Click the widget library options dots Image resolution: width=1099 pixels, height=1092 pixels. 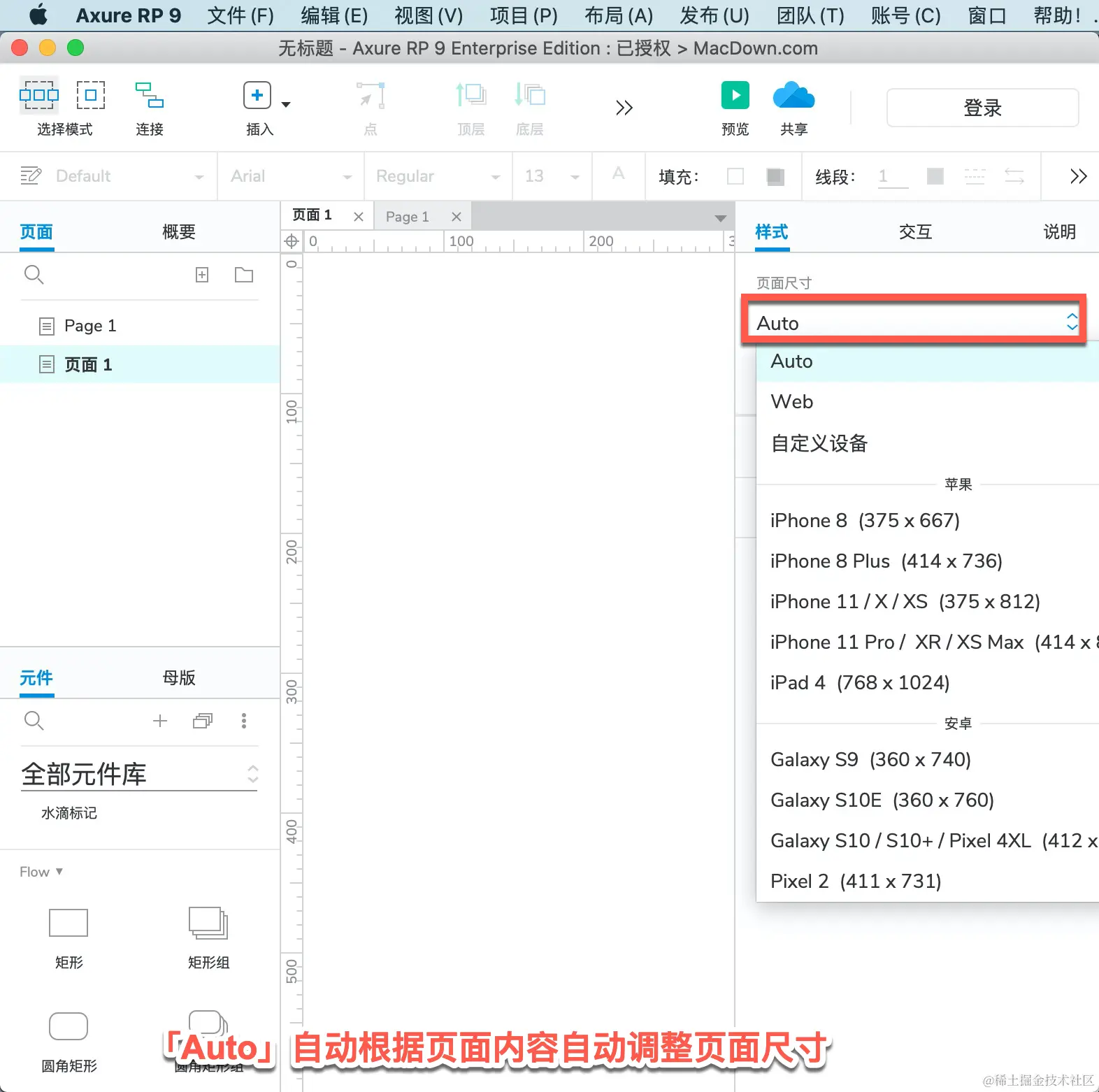click(244, 721)
